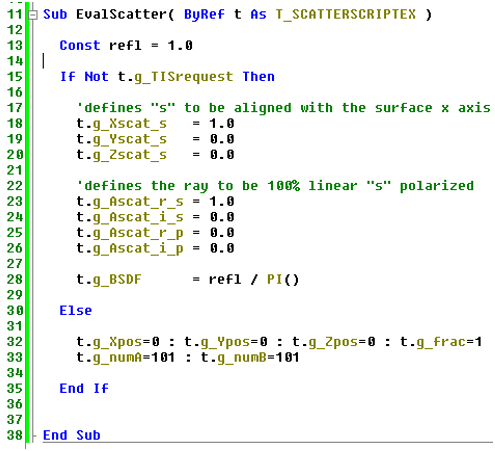Click the refl constant value 1.0
Viewport: 495px width, 451px height.
pos(180,46)
